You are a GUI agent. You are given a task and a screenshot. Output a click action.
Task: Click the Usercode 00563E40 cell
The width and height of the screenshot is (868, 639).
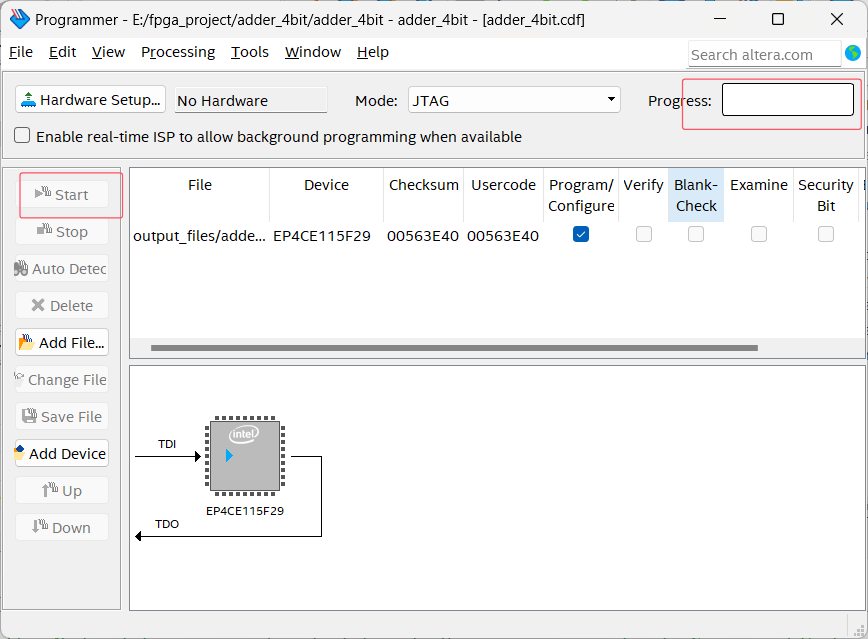pos(503,236)
